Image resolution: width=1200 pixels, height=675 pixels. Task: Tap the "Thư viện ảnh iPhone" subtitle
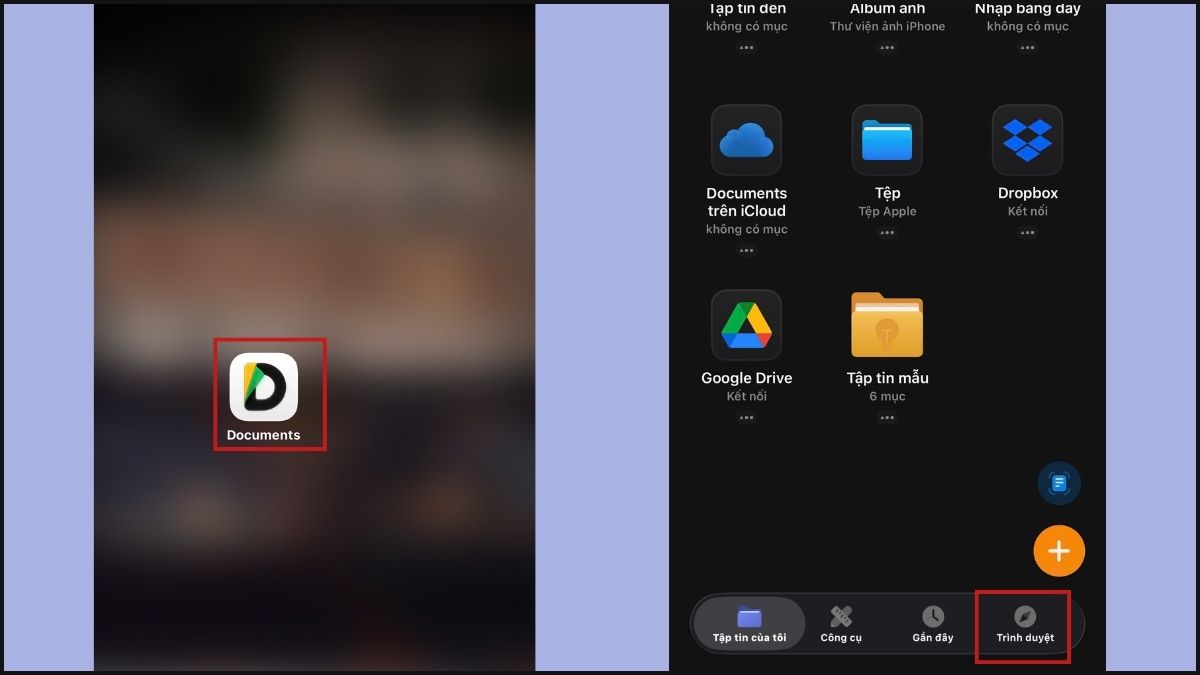click(x=887, y=27)
